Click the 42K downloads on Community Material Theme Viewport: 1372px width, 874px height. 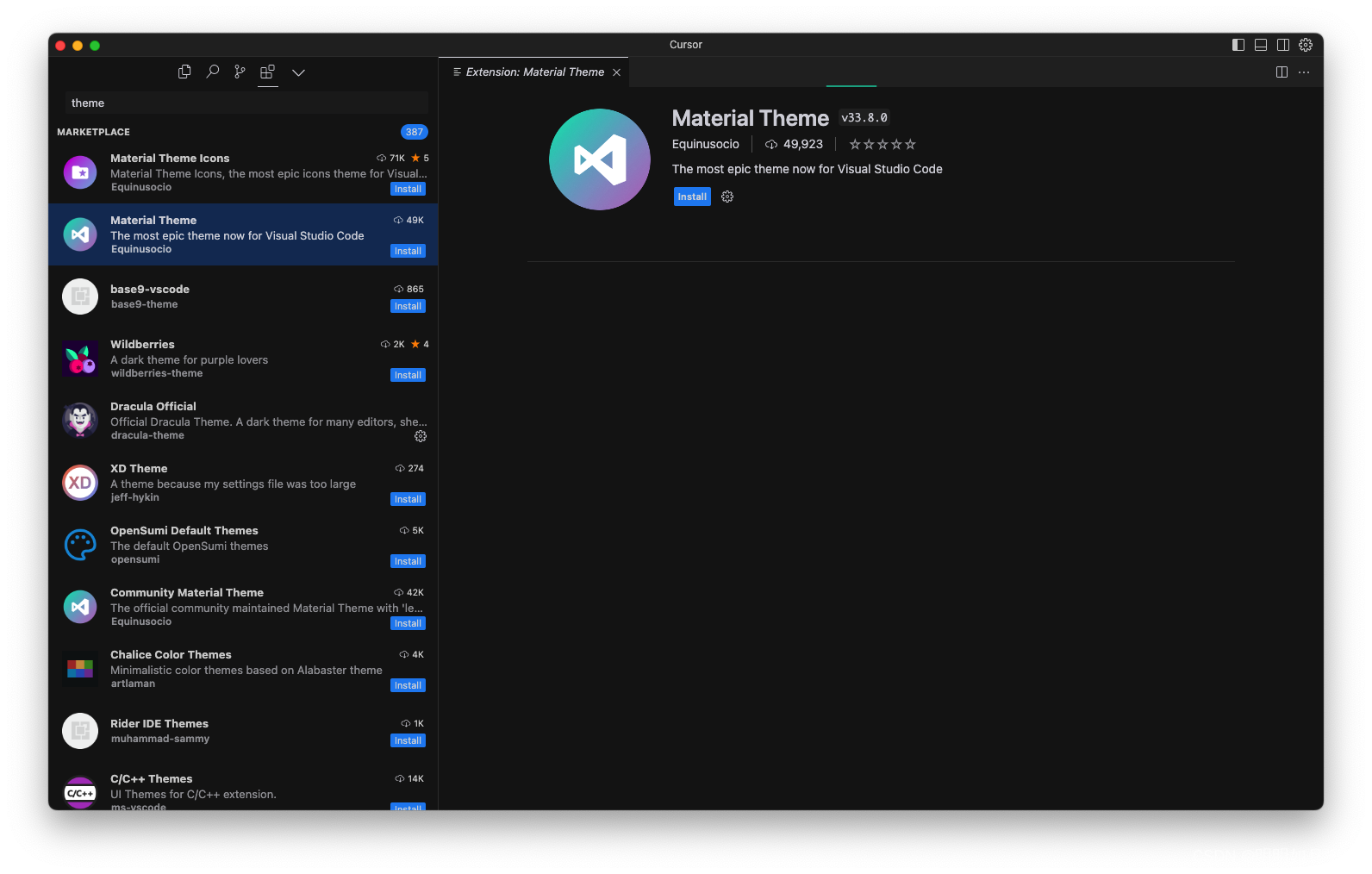[x=409, y=593]
